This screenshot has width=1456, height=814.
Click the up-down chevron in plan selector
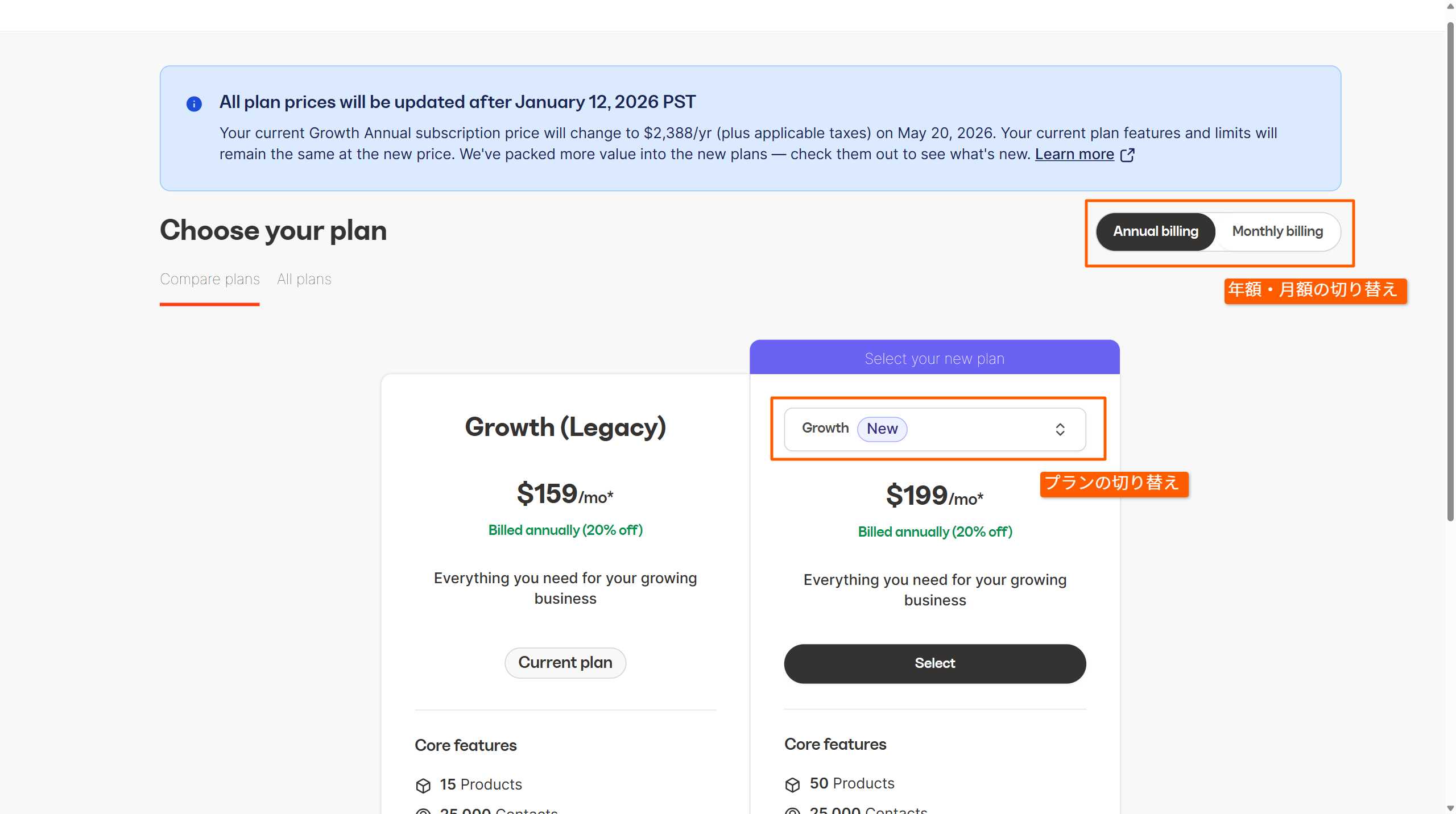1060,429
